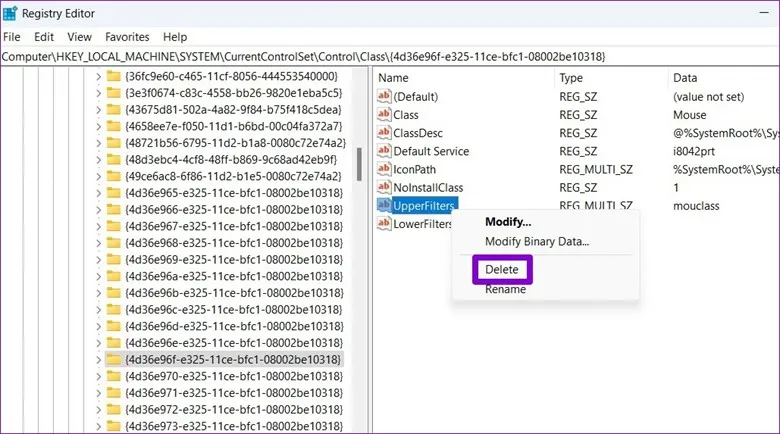Click the LowerFilters value icon

coord(385,224)
